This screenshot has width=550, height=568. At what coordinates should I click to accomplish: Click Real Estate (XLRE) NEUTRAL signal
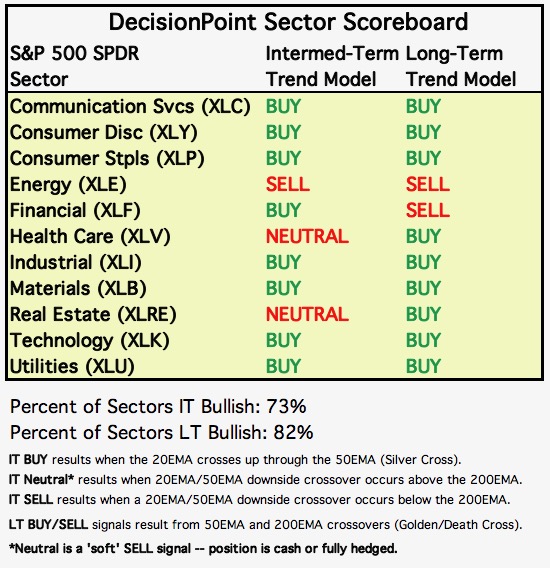coord(307,314)
